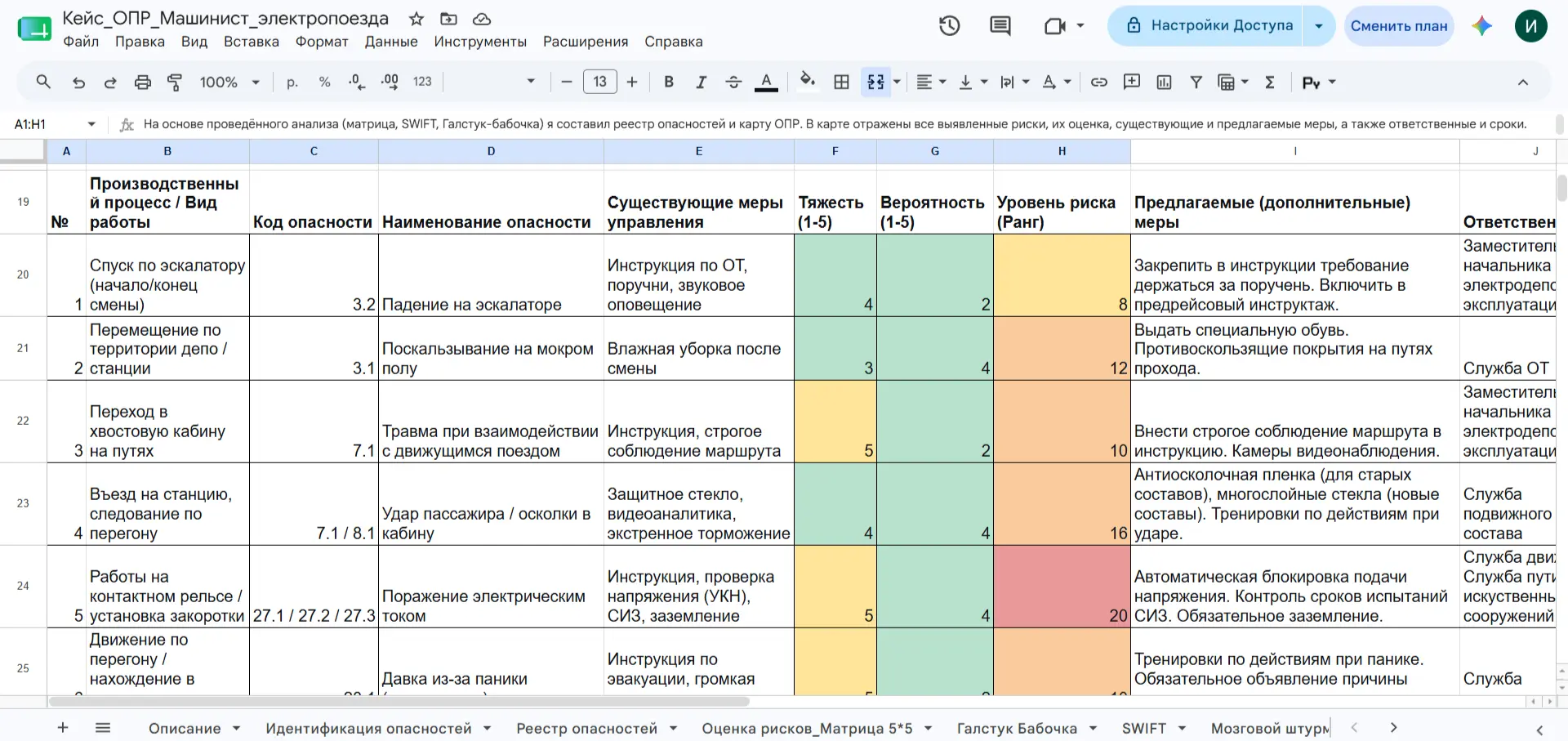Image resolution: width=1568 pixels, height=741 pixels.
Task: Click the search menus magnifier icon
Action: tap(44, 82)
